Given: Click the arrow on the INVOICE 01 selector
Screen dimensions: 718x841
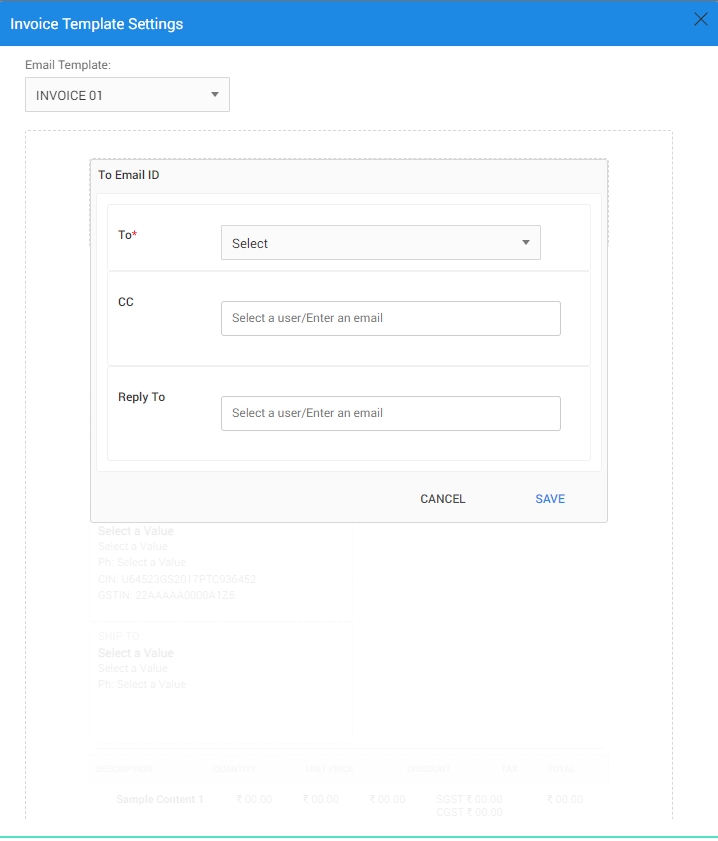Looking at the screenshot, I should tap(214, 95).
